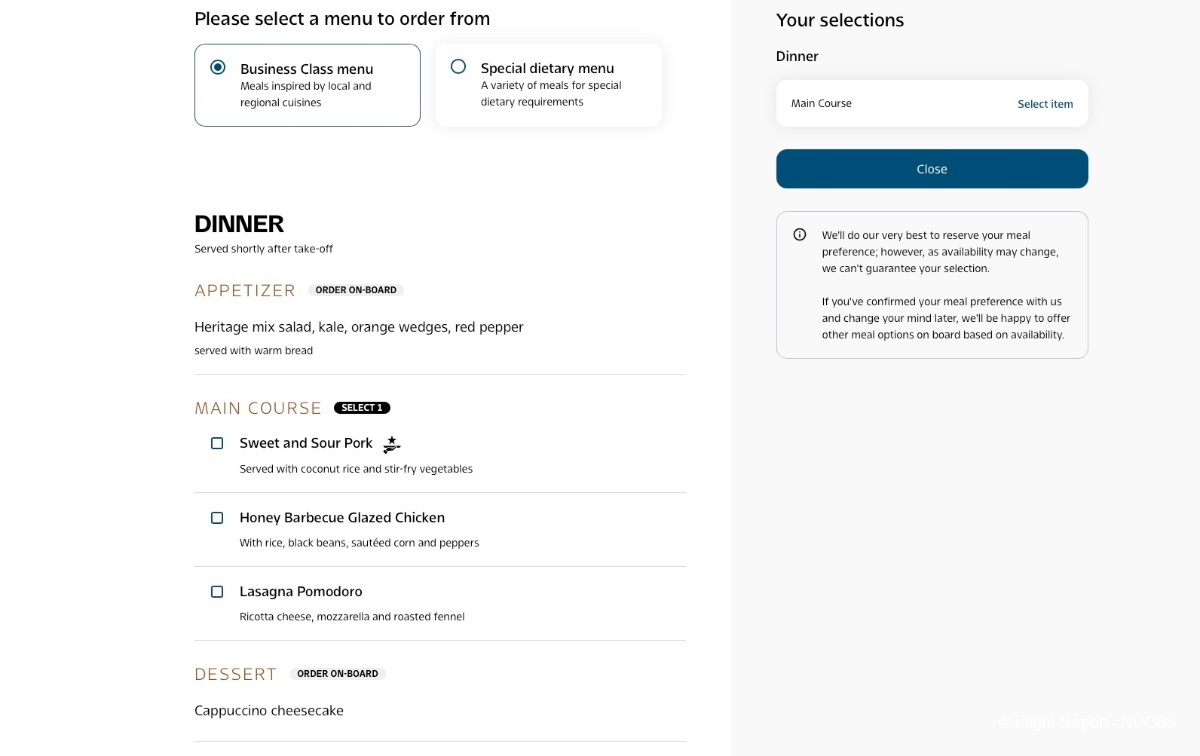Click the chef recommendation icon beside Sweet and Sour Pork
The height and width of the screenshot is (756, 1200).
pos(392,445)
